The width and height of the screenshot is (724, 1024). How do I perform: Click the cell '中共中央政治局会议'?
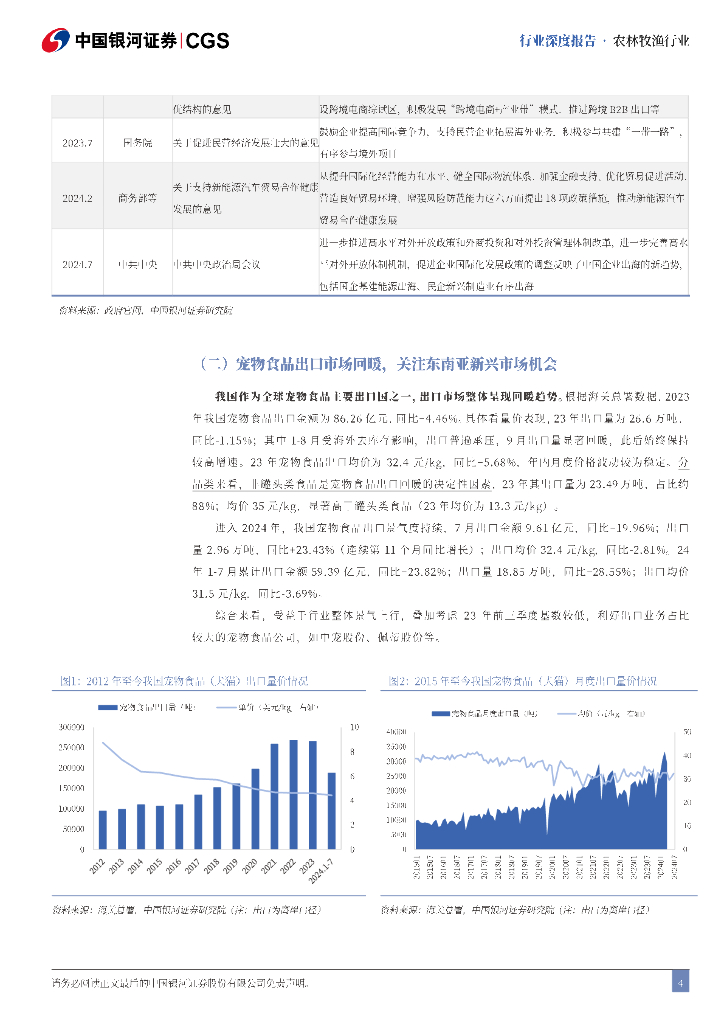click(217, 264)
